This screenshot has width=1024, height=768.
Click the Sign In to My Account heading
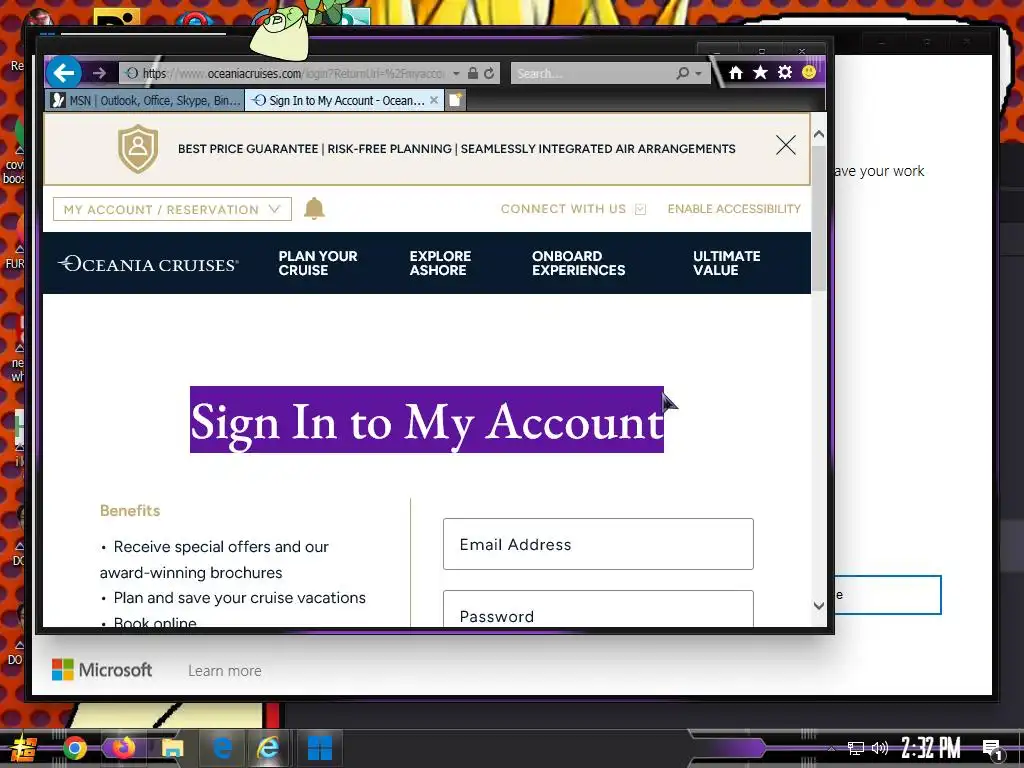pyautogui.click(x=427, y=420)
